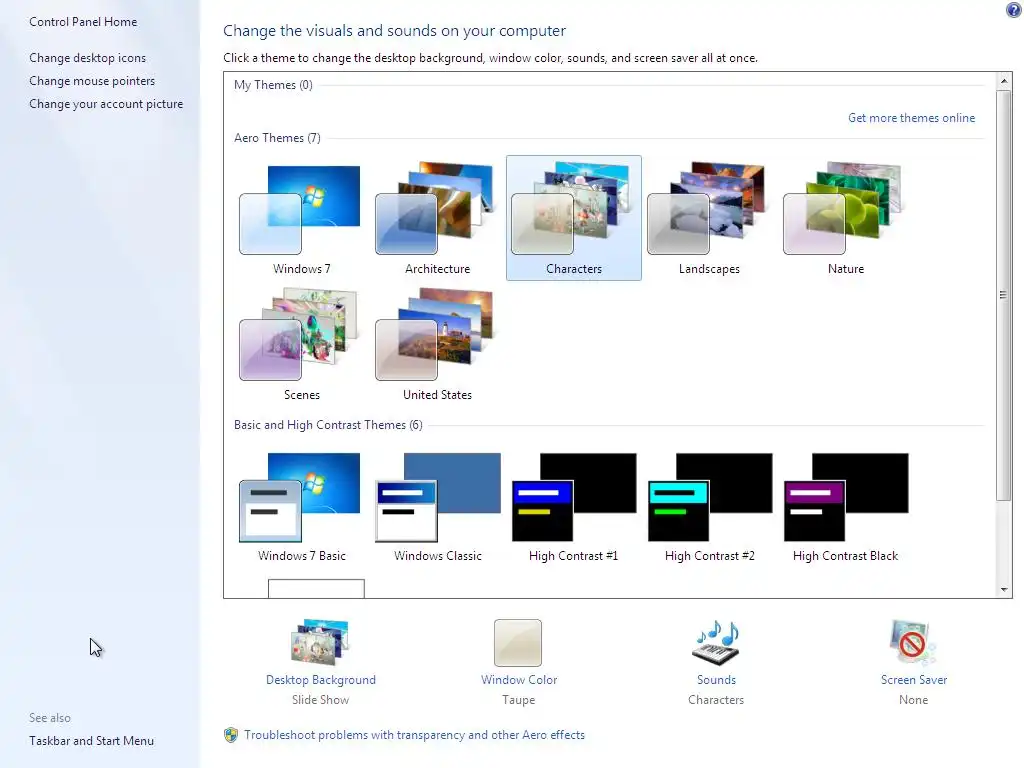The width and height of the screenshot is (1024, 768).
Task: Open the Sounds keyboard icon
Action: (x=716, y=643)
